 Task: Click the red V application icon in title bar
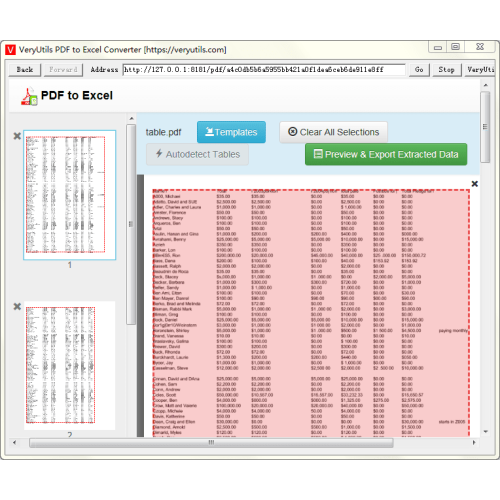(10, 50)
